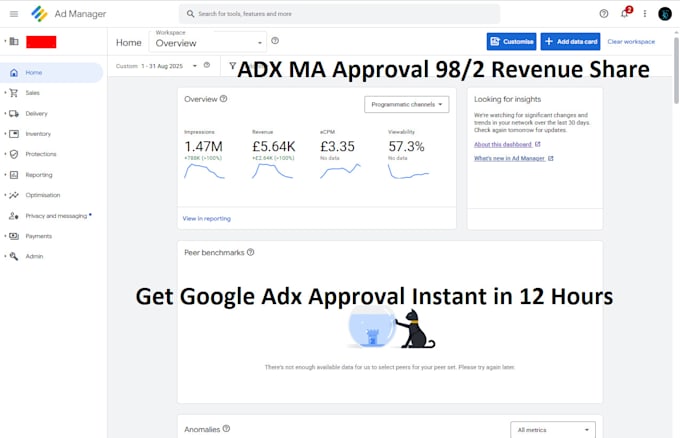This screenshot has height=438, width=680.
Task: Click the filter funnel icon
Action: pyautogui.click(x=232, y=65)
